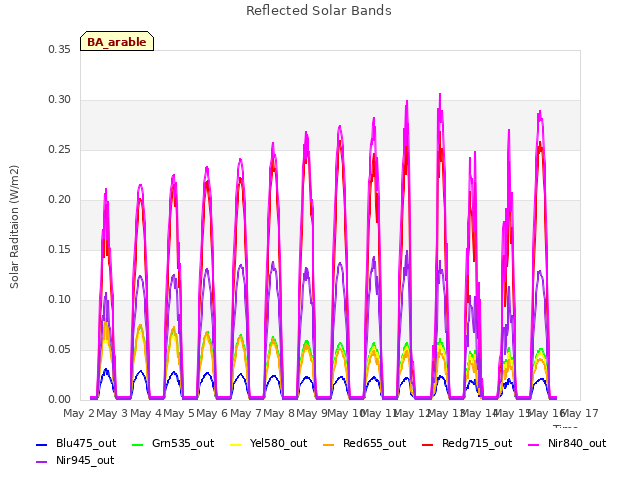
Task: Click the May 6 x-axis label
Action: [212, 413]
